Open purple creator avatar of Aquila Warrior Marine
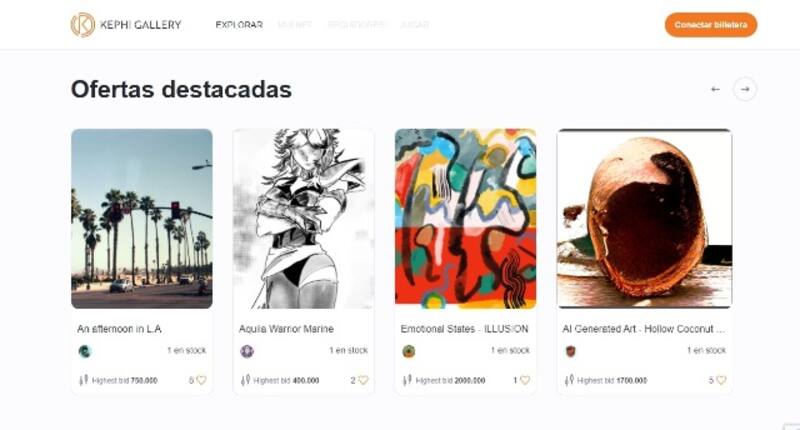800x430 pixels. click(x=247, y=351)
